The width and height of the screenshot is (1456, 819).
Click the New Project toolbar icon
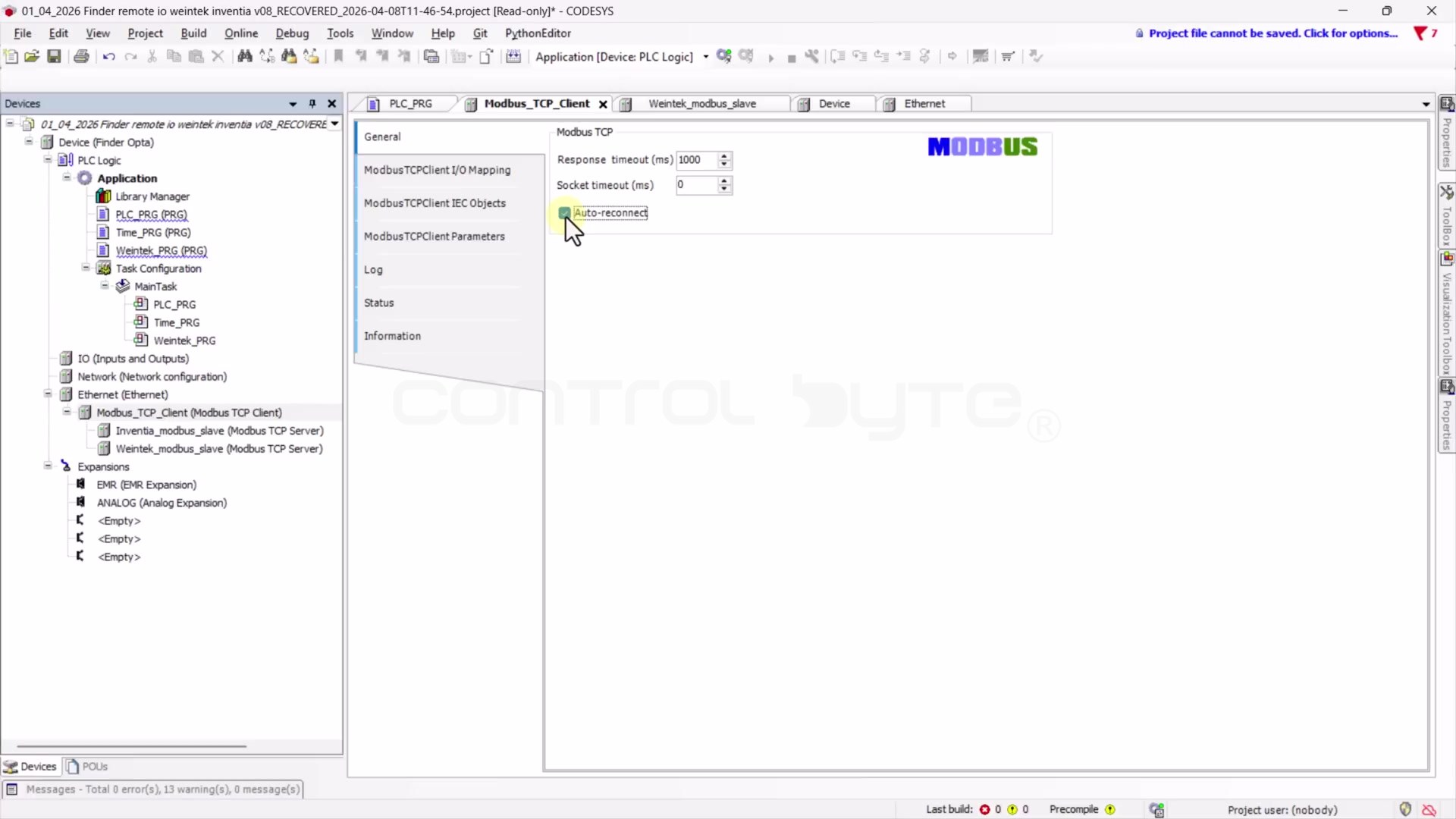(x=11, y=56)
